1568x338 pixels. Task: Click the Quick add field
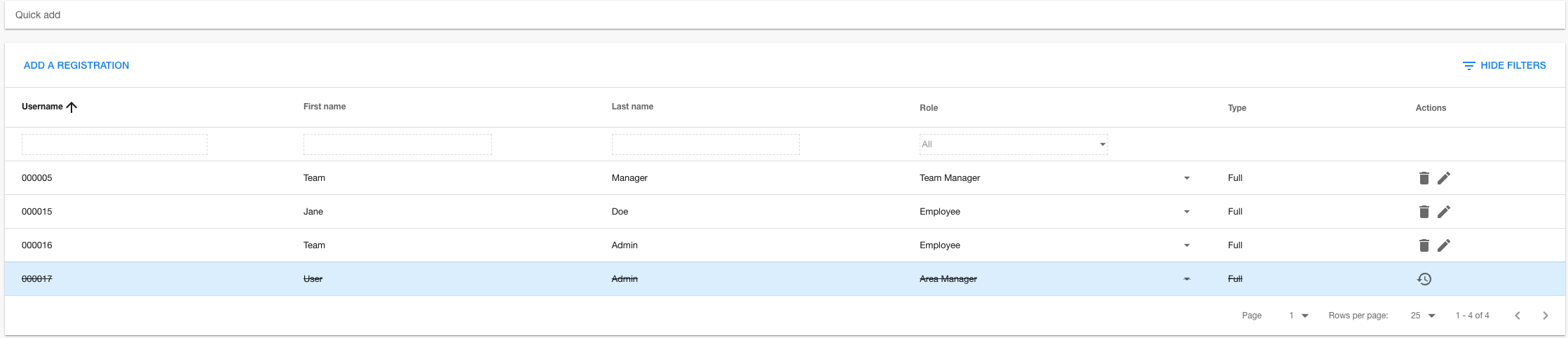(x=784, y=15)
